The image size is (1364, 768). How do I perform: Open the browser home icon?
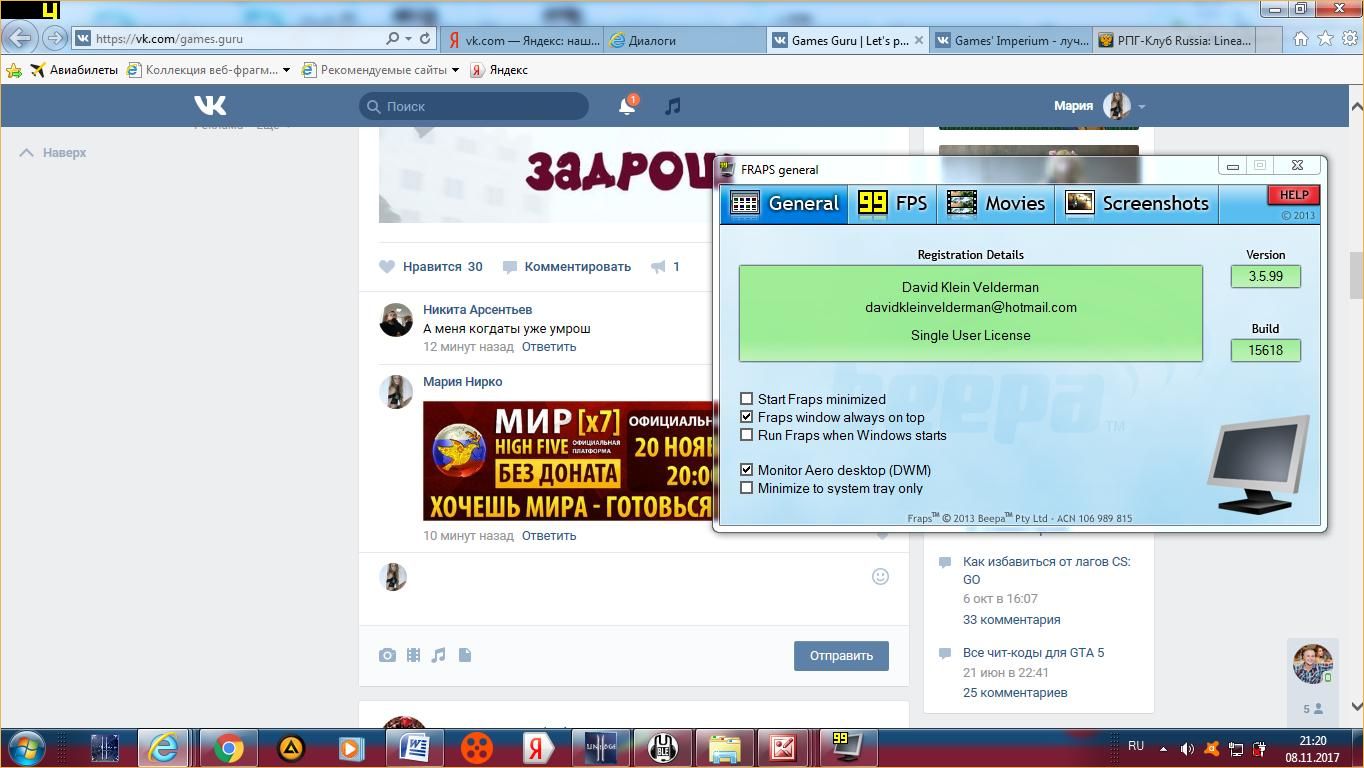(1300, 39)
